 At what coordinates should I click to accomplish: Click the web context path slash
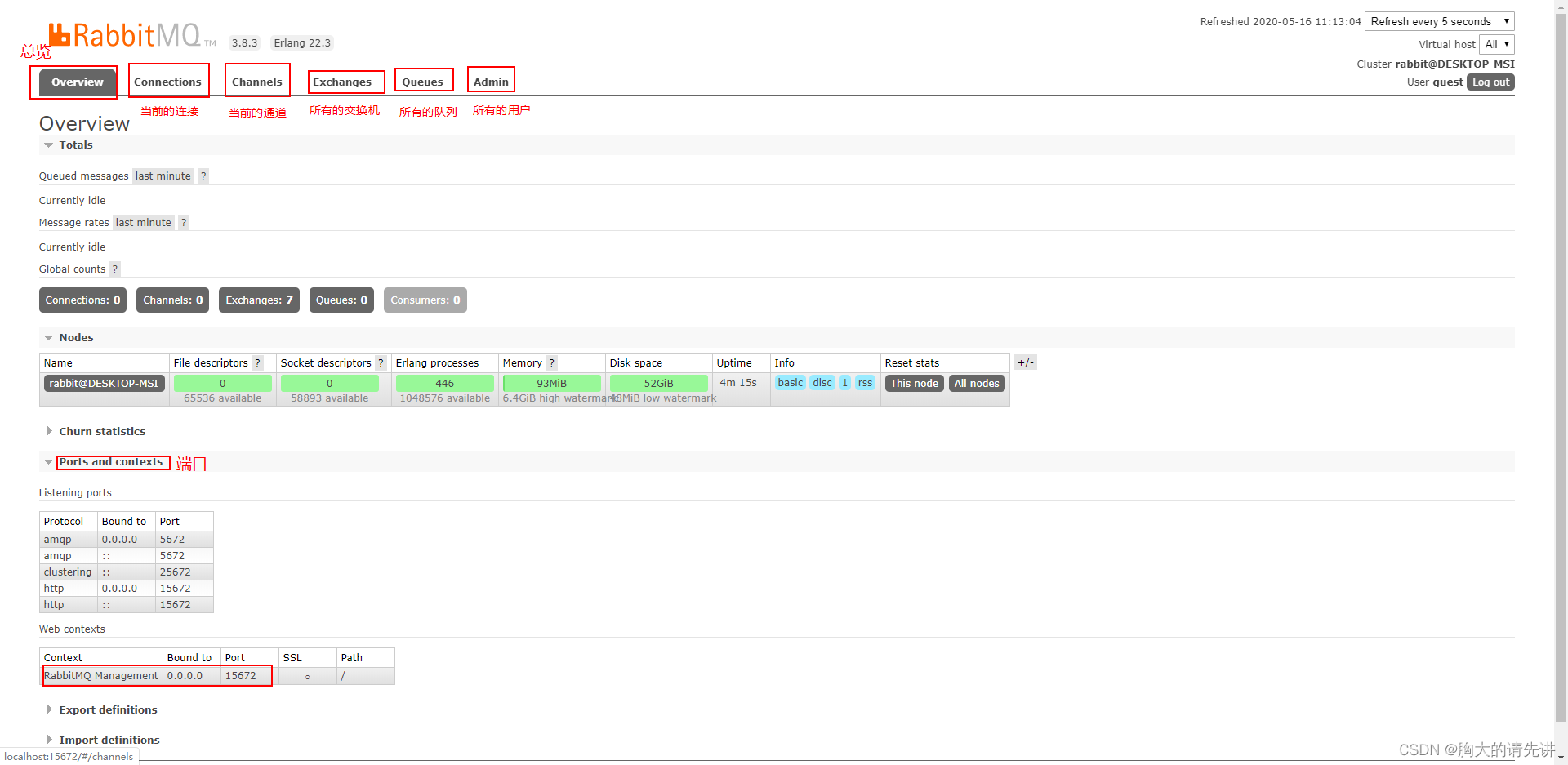[x=343, y=676]
